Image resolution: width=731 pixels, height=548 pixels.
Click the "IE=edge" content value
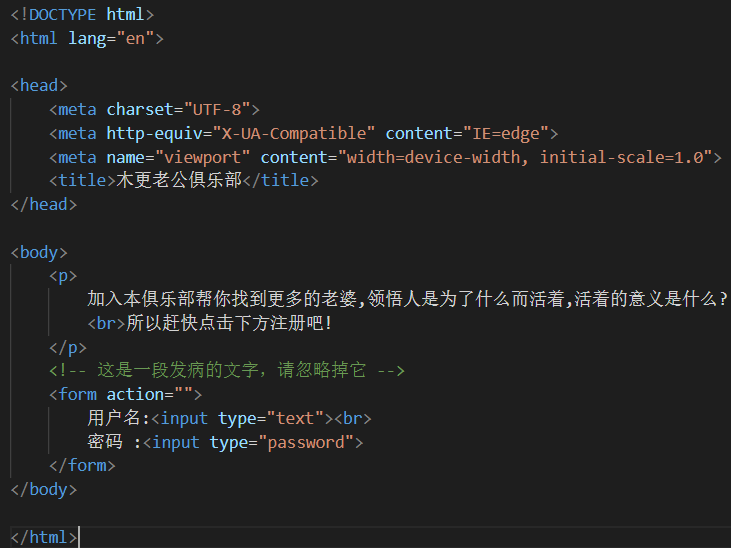(x=504, y=133)
